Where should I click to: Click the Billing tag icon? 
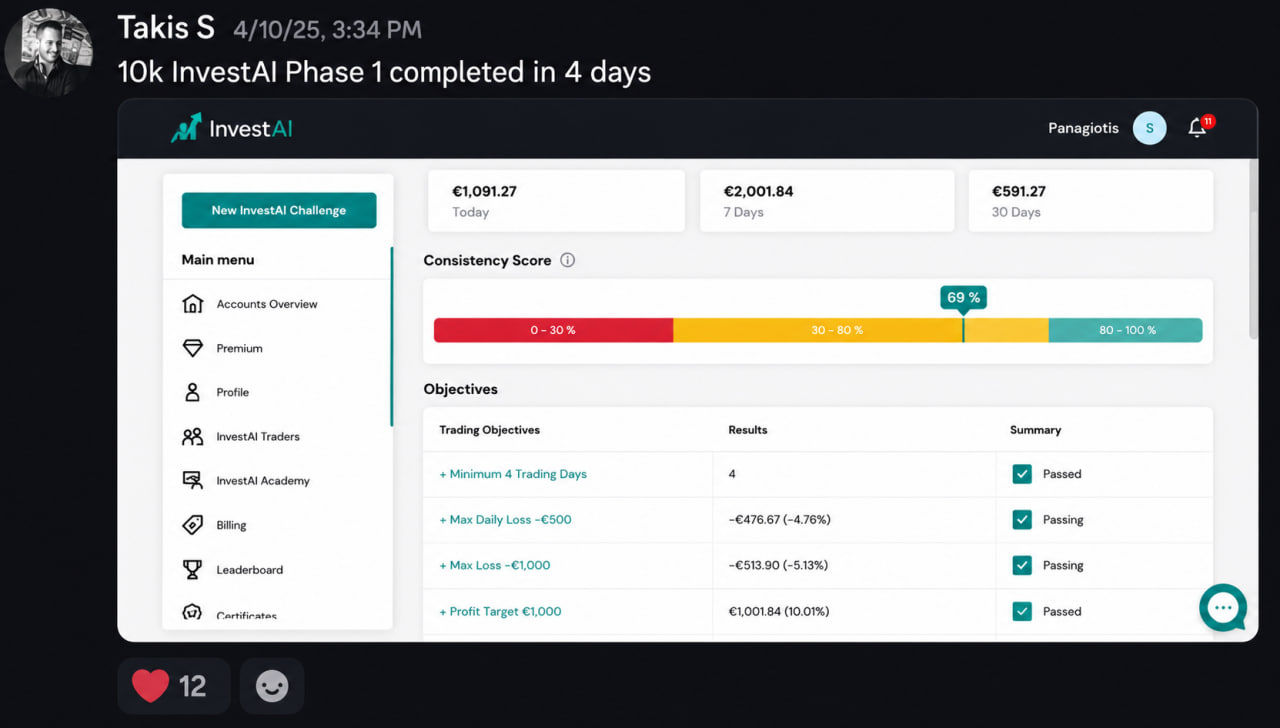pos(193,525)
